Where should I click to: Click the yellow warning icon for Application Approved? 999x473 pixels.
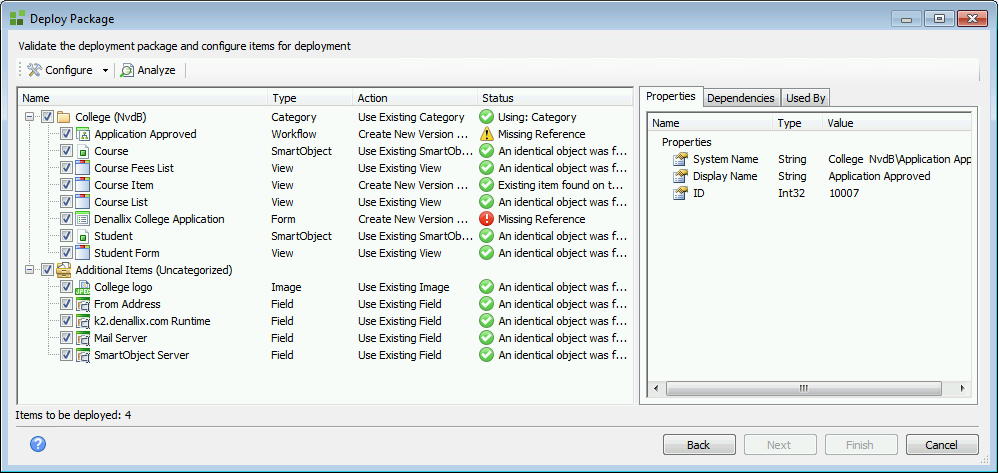[x=487, y=134]
